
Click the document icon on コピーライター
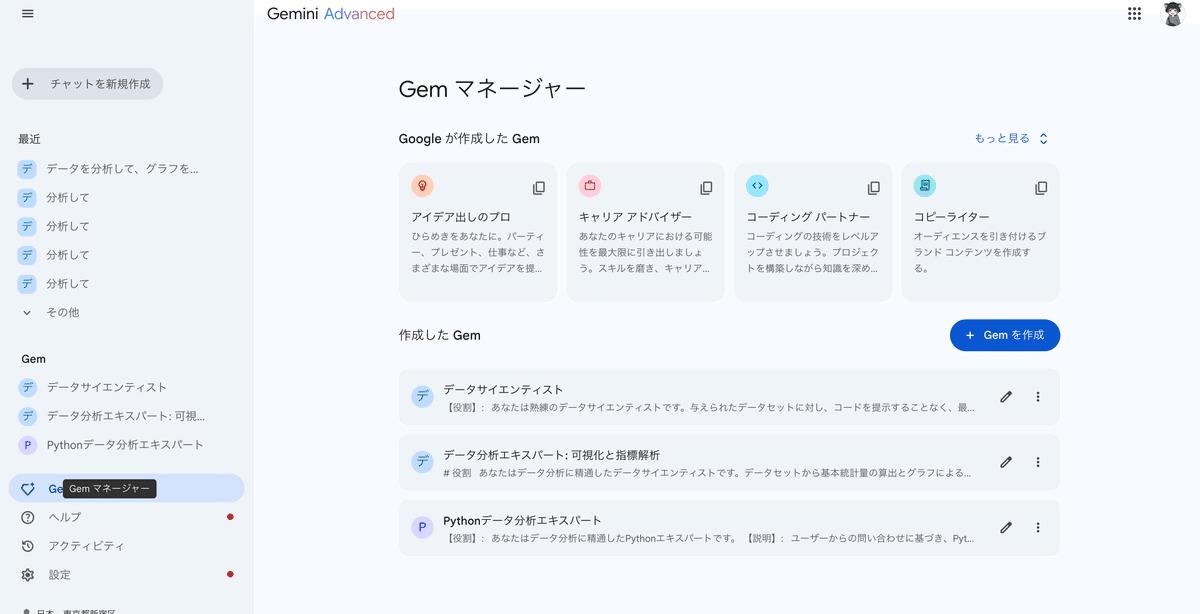tap(925, 185)
